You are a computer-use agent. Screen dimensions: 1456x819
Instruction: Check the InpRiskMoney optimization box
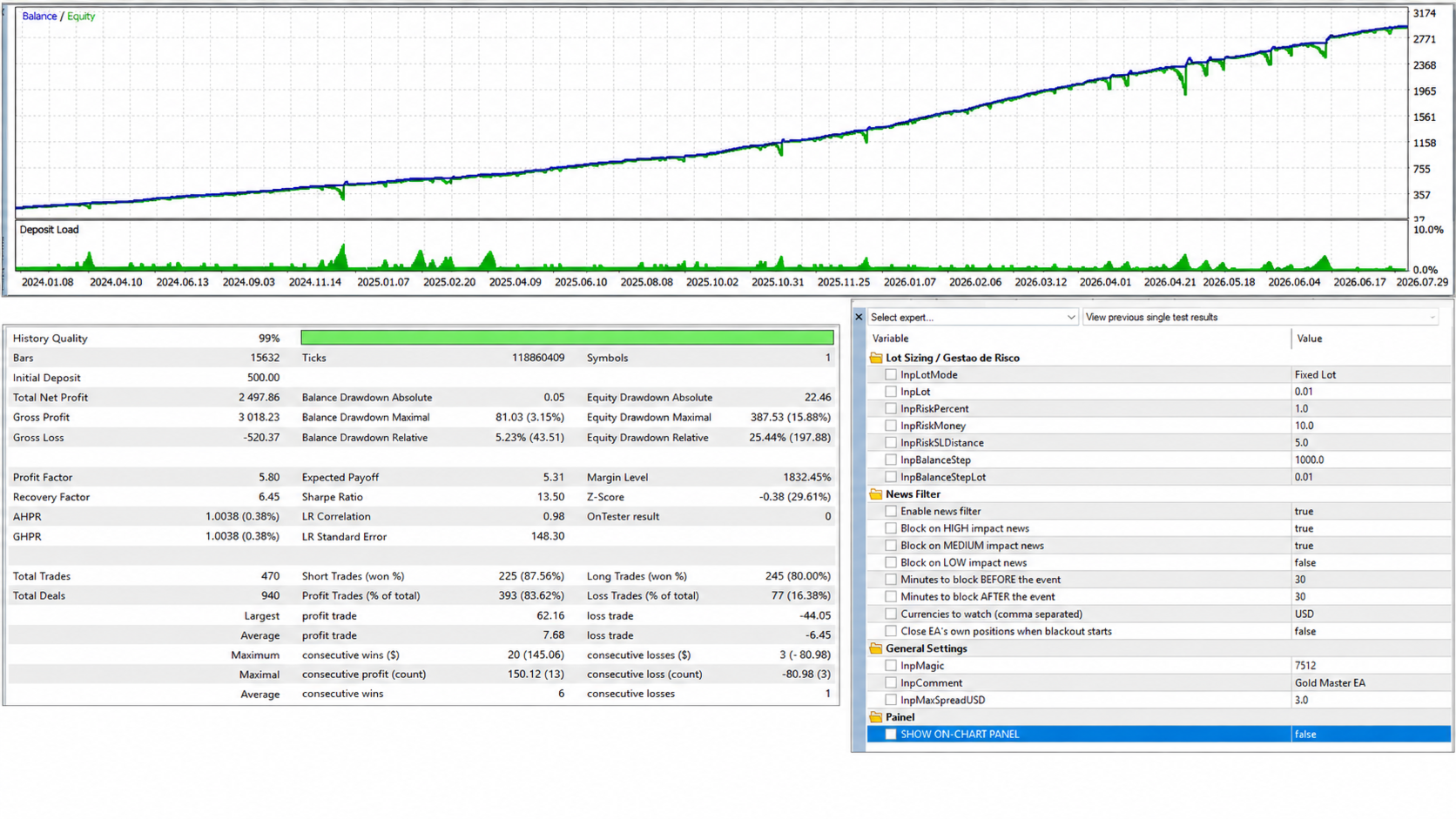(891, 426)
